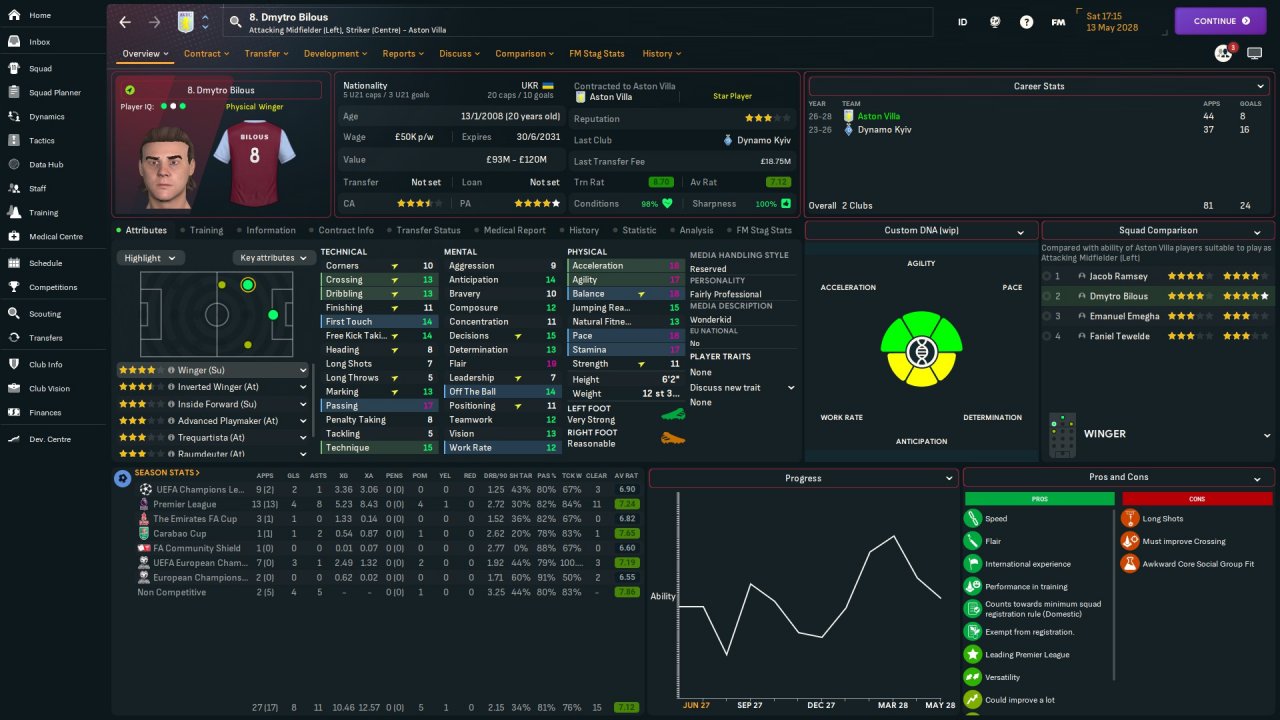Open the Pros and Cons dropdown

pos(1257,478)
